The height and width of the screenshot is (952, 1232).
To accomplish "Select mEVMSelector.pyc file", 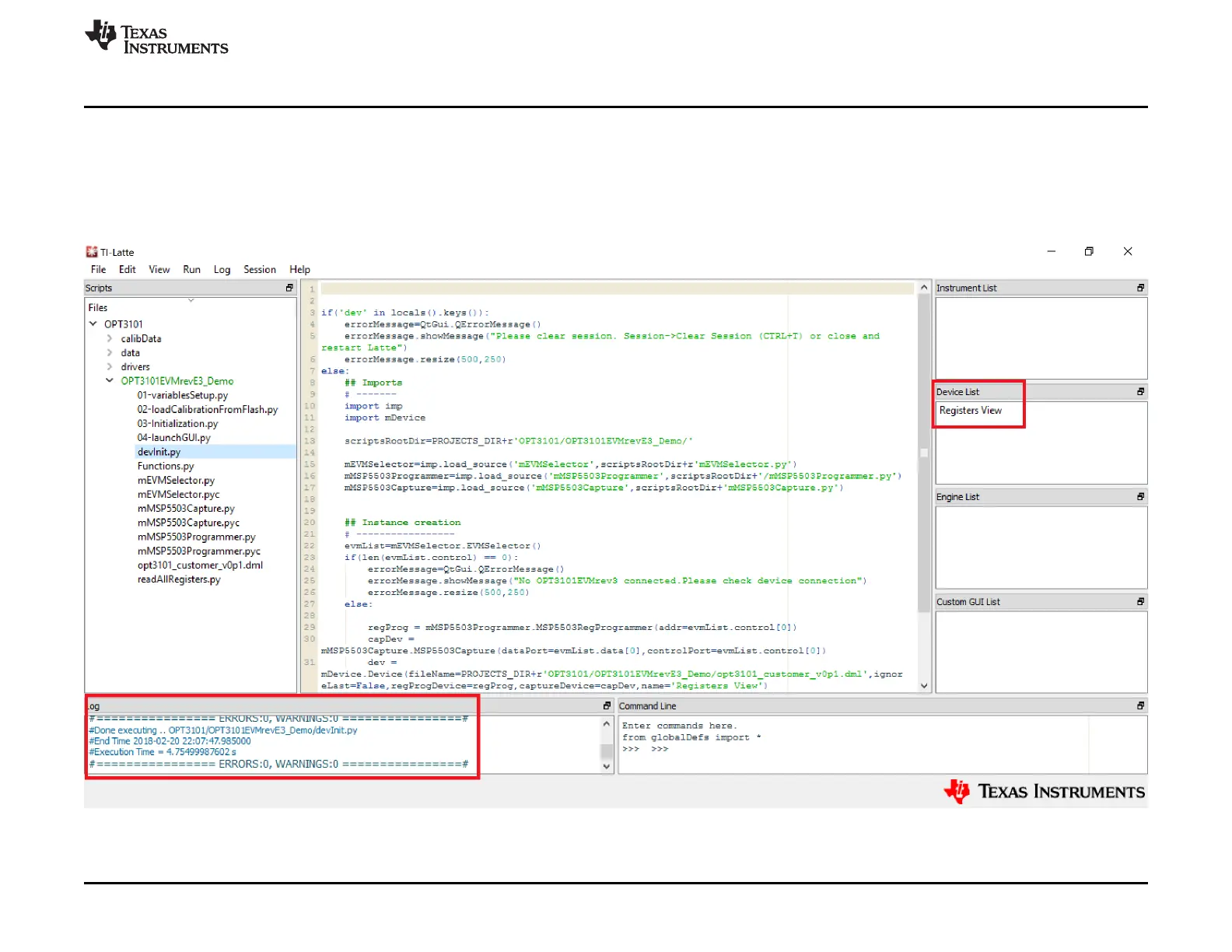I will click(179, 494).
